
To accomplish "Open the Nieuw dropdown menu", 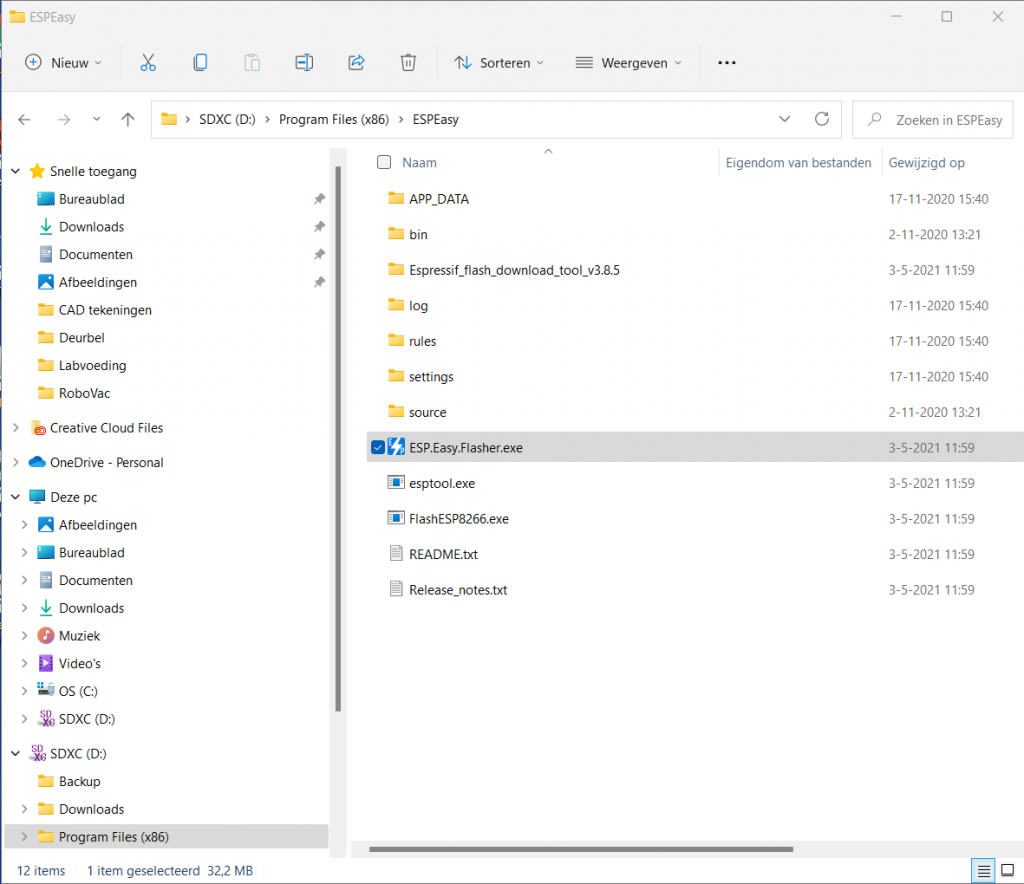I will coord(63,63).
